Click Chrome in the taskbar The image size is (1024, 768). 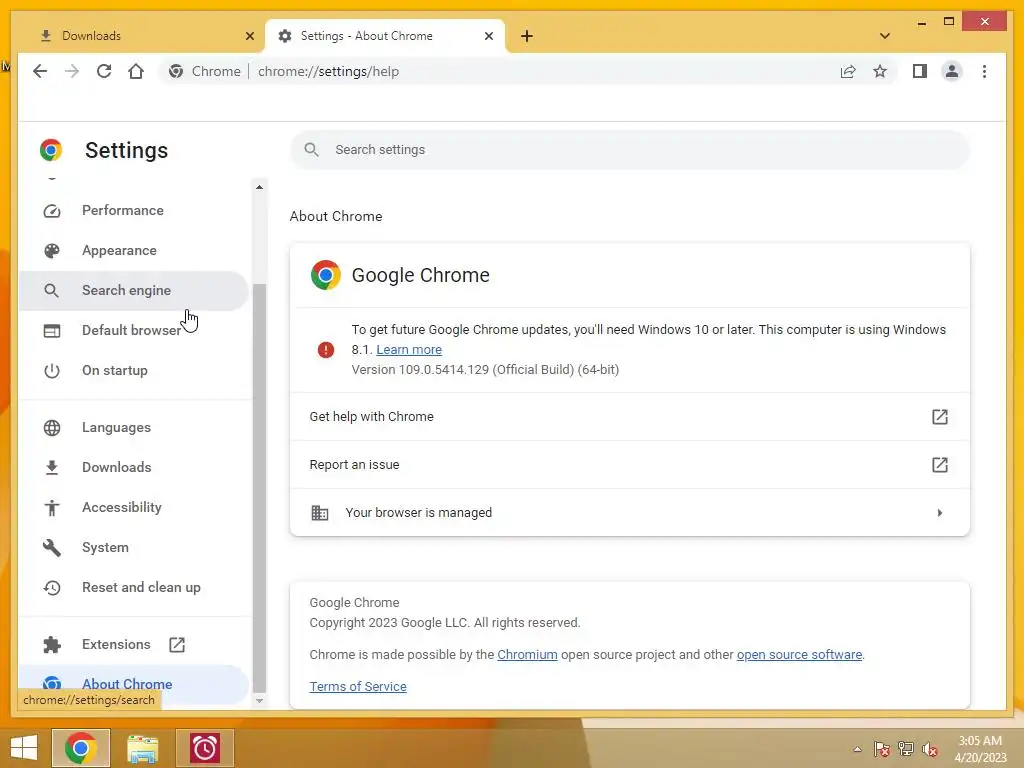[x=81, y=748]
